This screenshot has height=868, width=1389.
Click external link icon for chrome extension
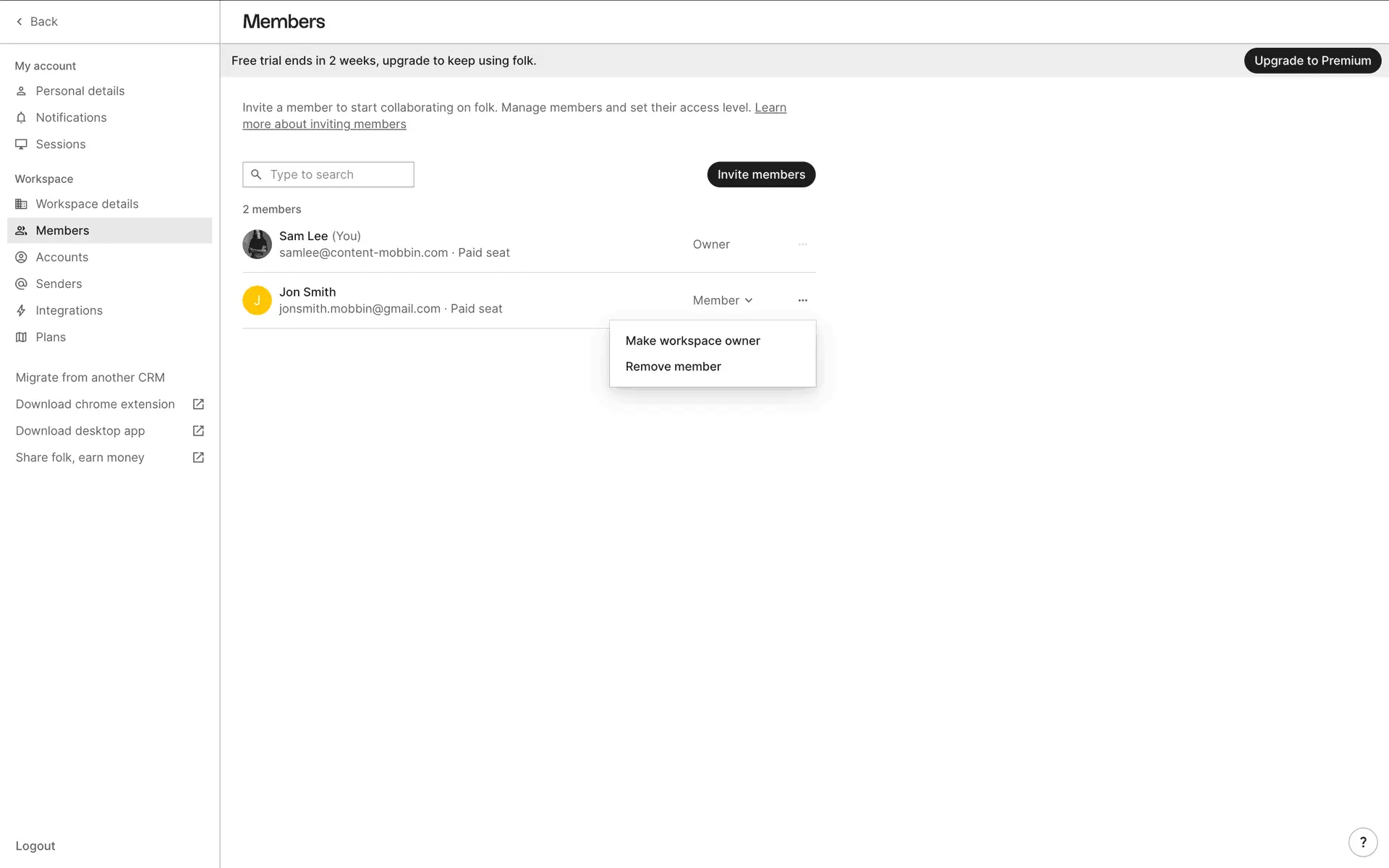click(x=198, y=404)
